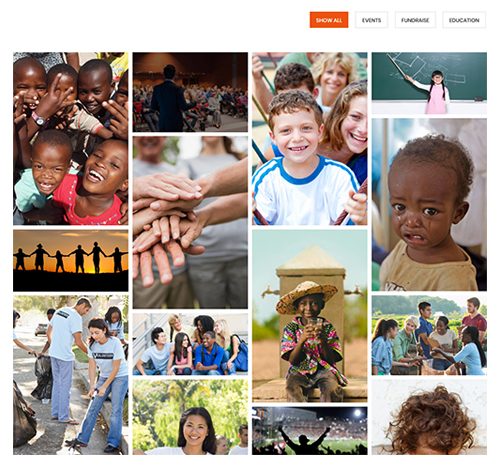Open photo of laughing children group
This screenshot has height=470, width=500.
pyautogui.click(x=71, y=138)
